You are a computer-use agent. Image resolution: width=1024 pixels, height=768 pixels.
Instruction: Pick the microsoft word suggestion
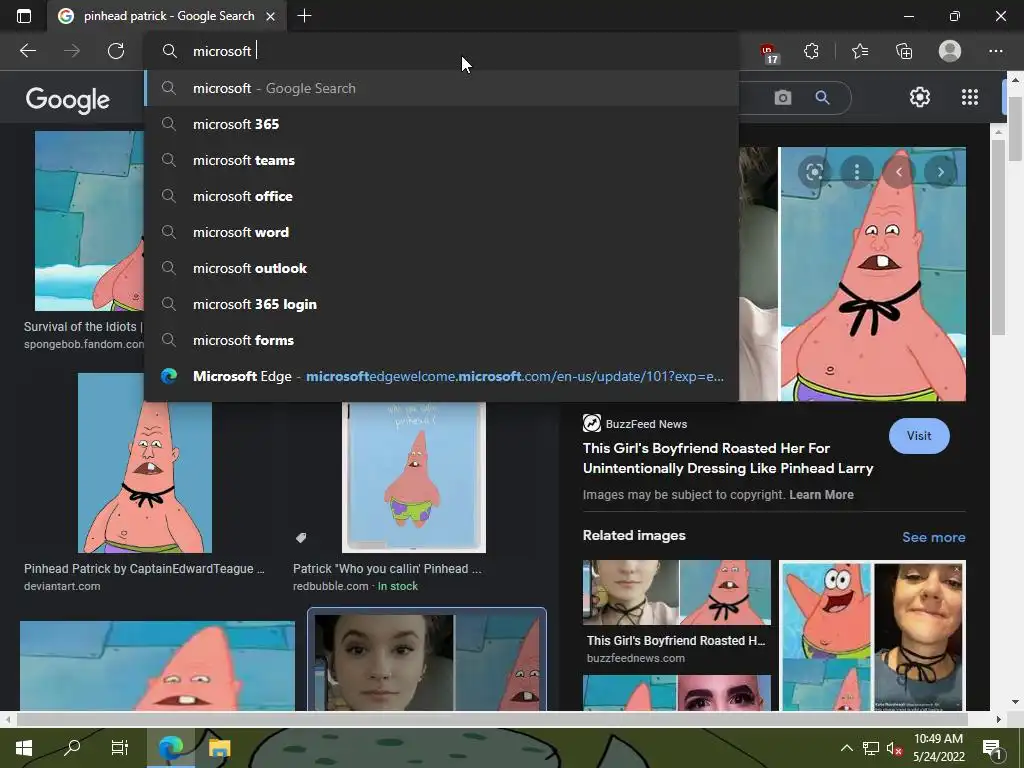[x=441, y=232]
